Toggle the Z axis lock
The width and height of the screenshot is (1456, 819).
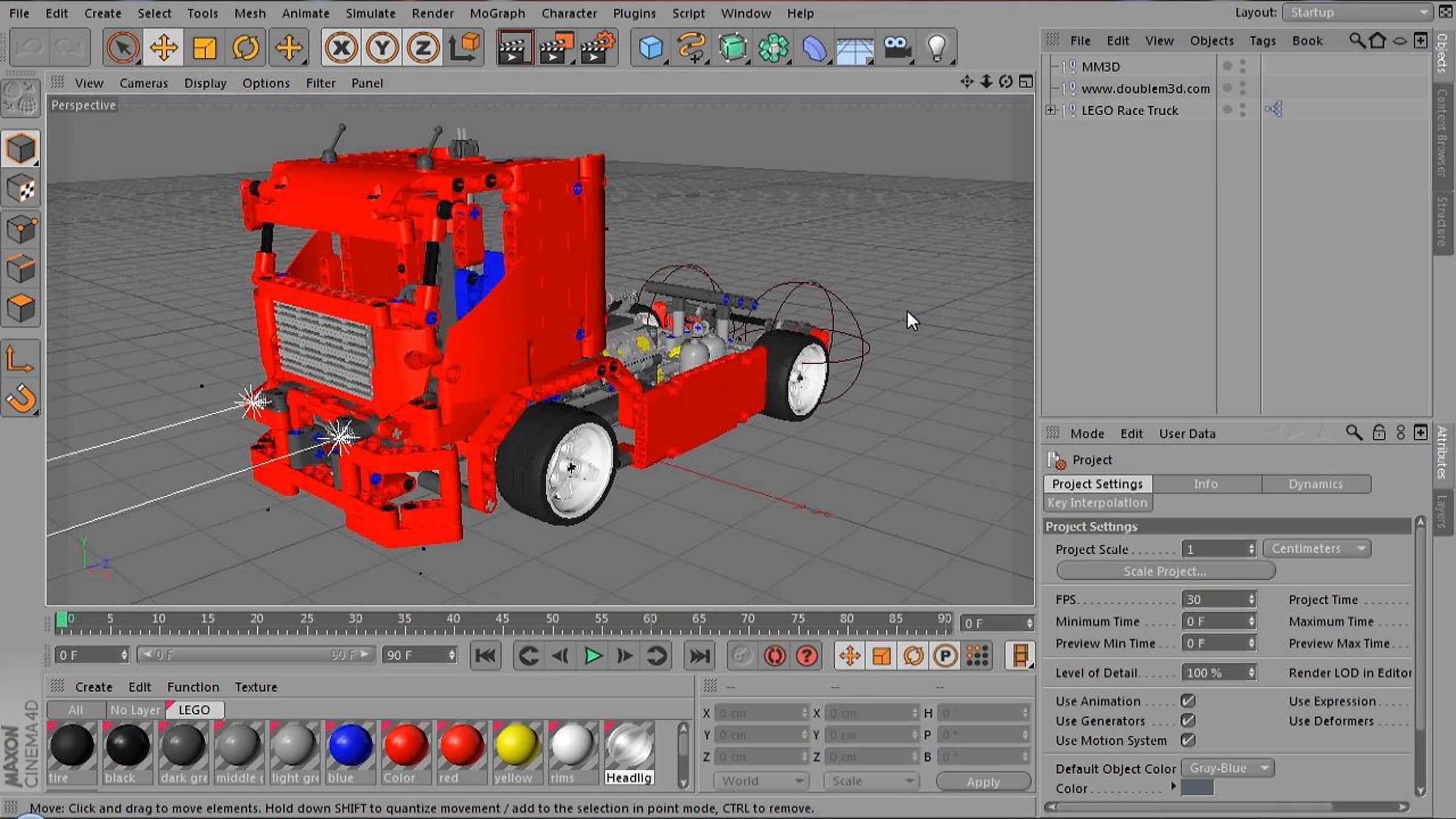423,47
